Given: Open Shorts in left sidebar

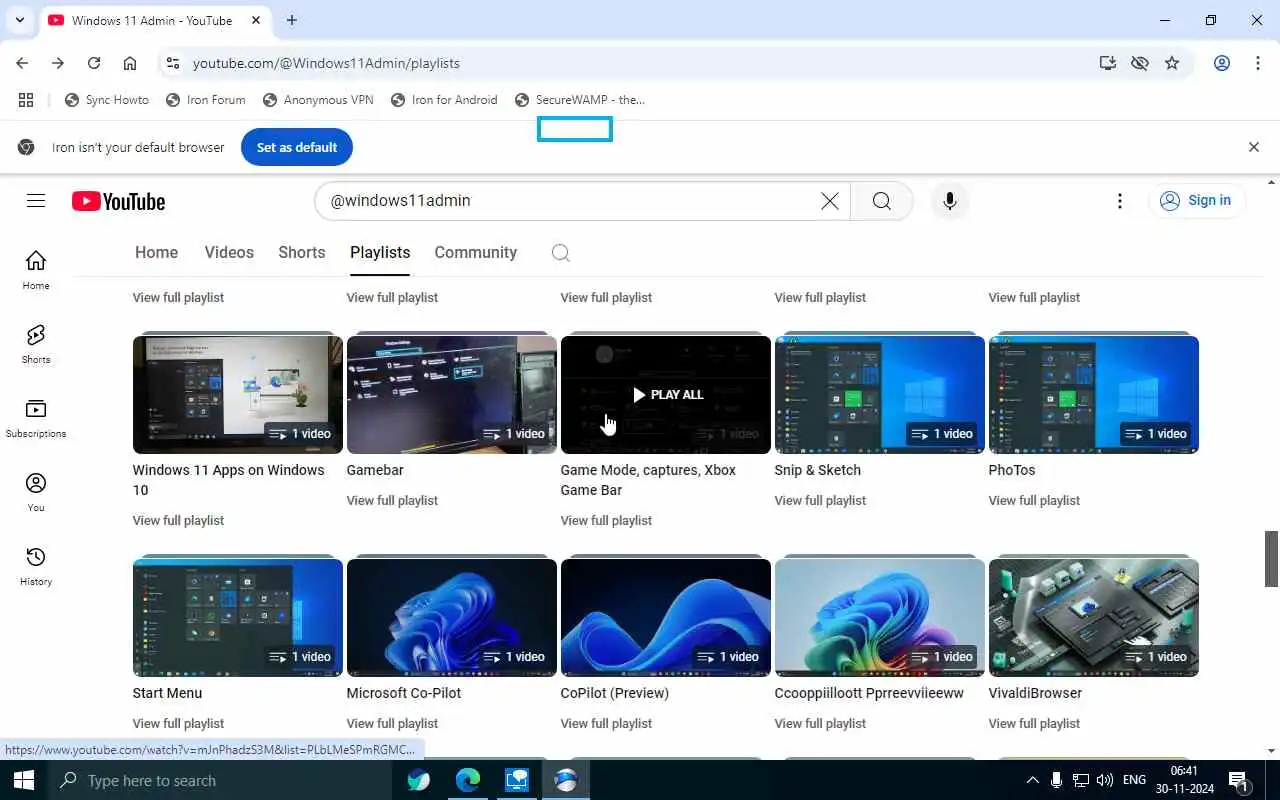Looking at the screenshot, I should pyautogui.click(x=36, y=344).
